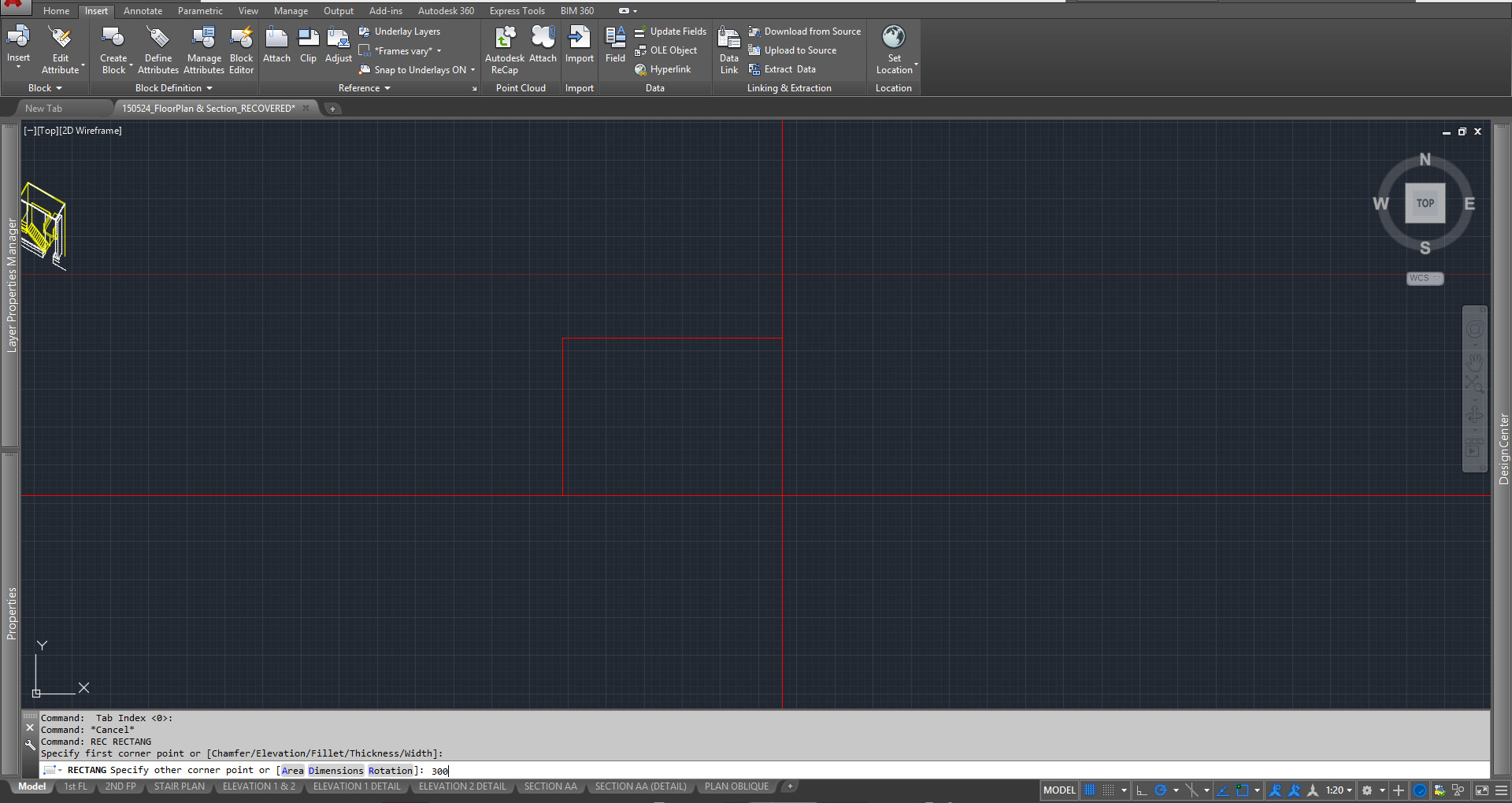
Task: Open the SECTION AA layout tab
Action: click(x=550, y=786)
